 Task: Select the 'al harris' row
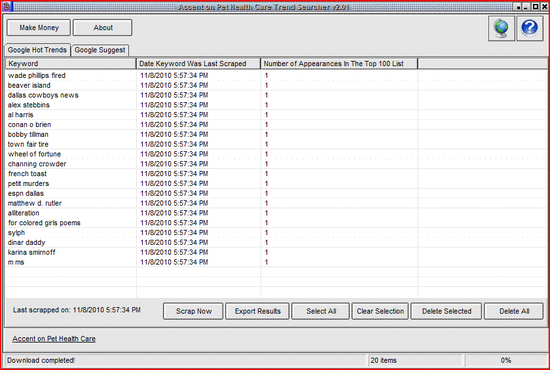point(276,115)
